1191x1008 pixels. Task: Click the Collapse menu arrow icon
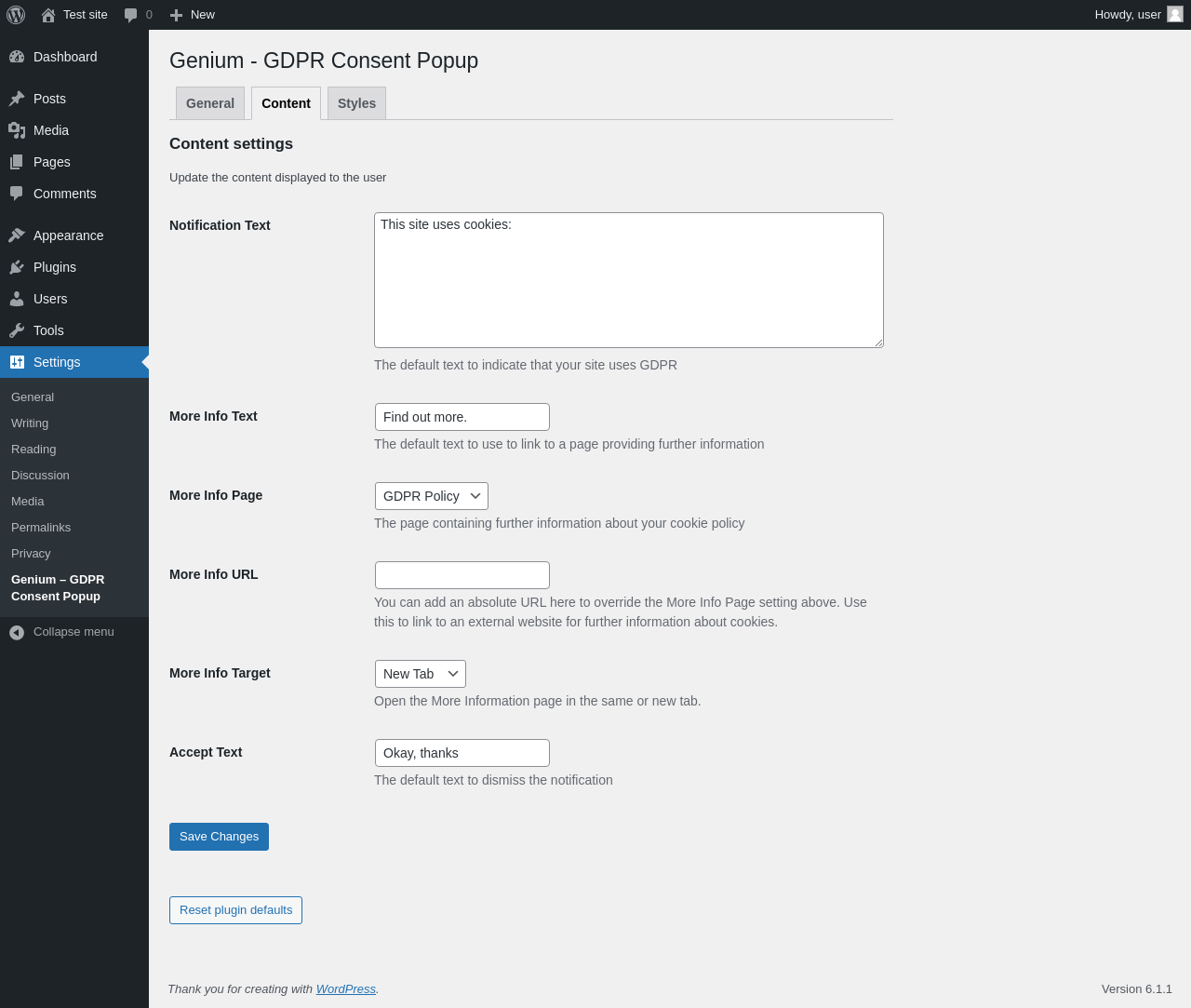pyautogui.click(x=17, y=633)
